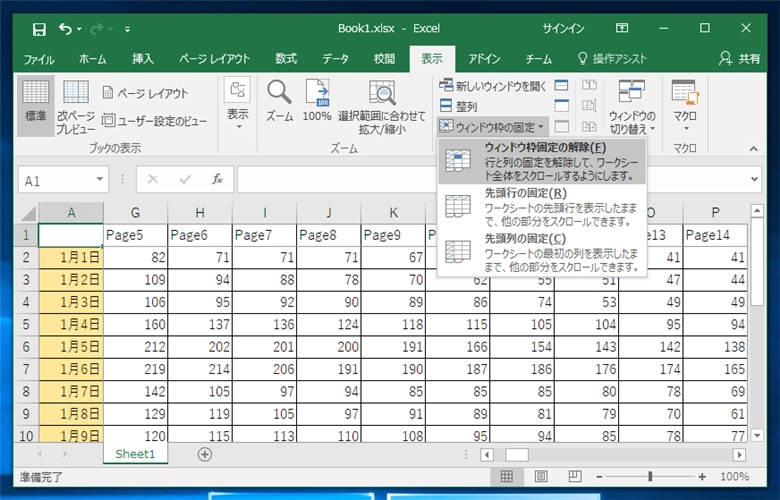This screenshot has height=500, width=780.
Task: Click the 操作アシスト search box
Action: [612, 59]
